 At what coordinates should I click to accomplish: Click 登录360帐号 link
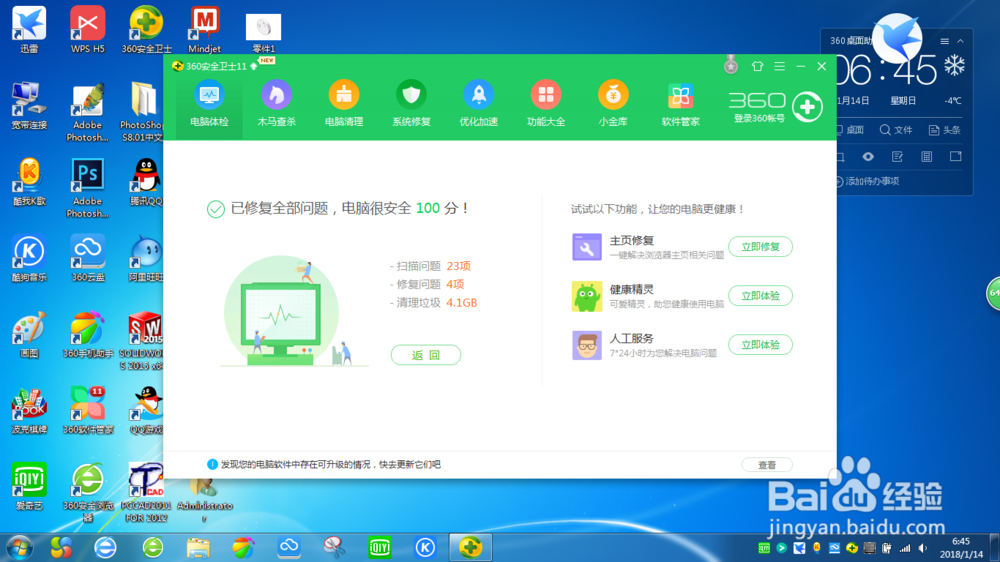coord(759,118)
